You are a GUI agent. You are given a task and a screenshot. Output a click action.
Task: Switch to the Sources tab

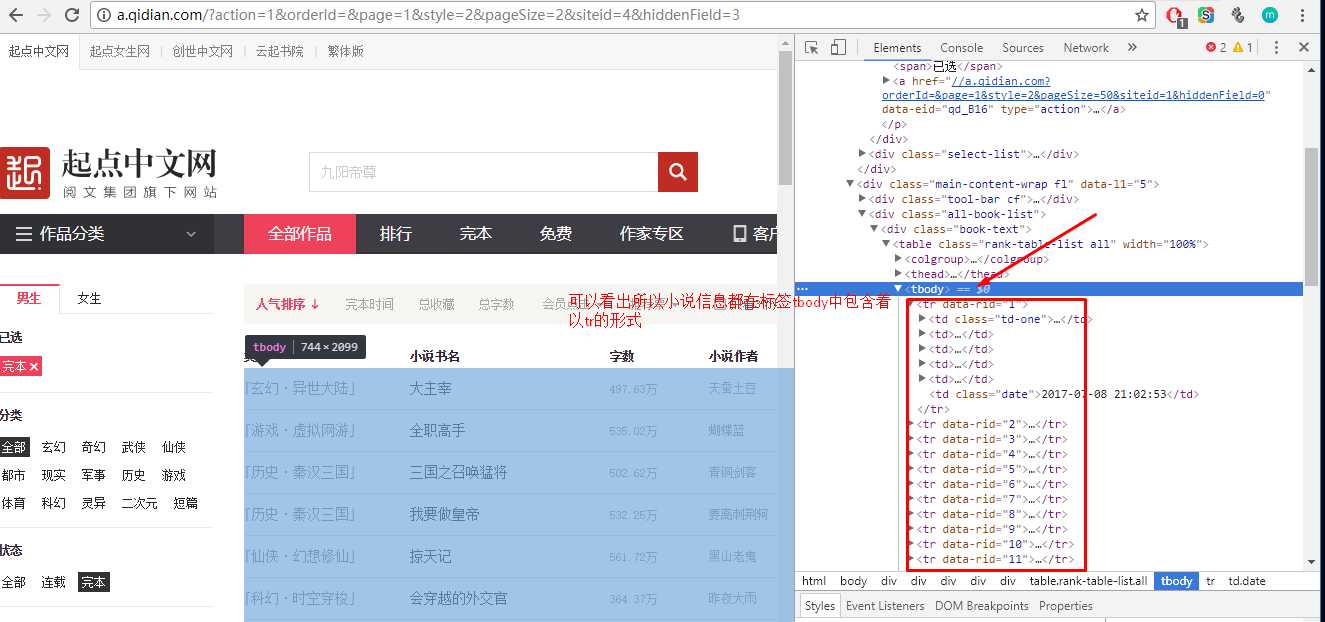coord(1023,47)
